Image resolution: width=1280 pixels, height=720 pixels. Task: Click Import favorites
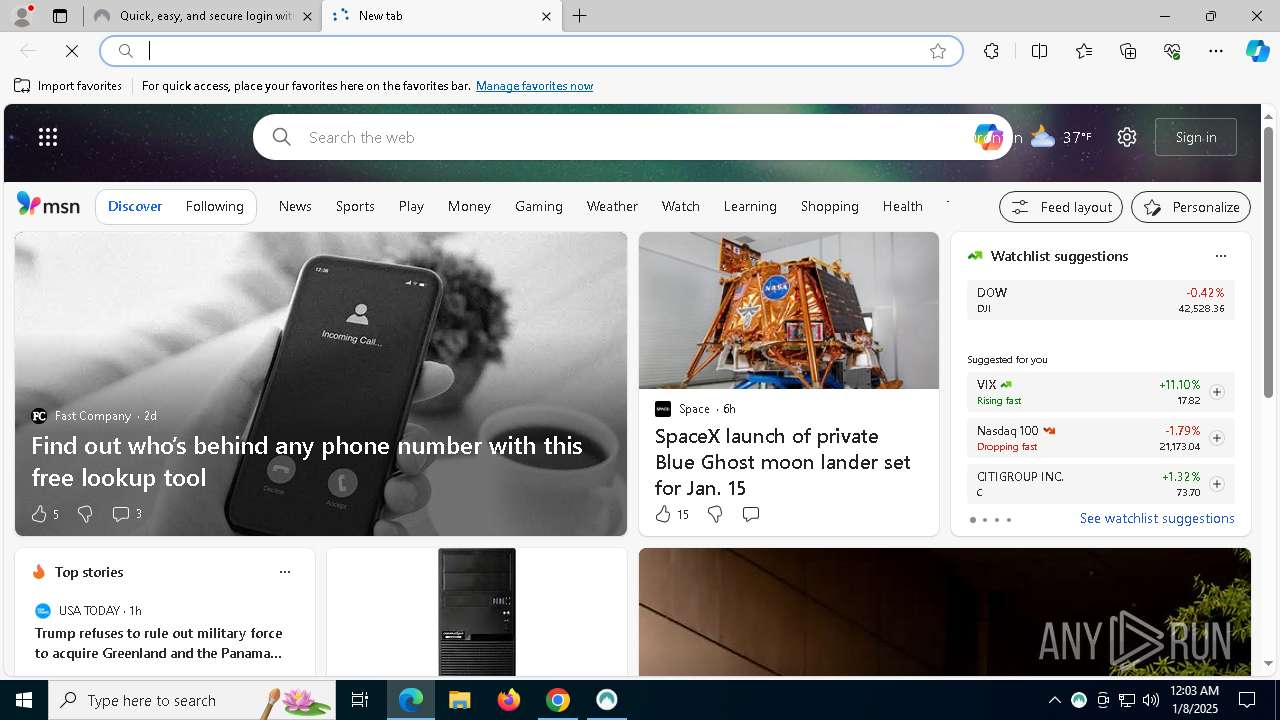(68, 86)
